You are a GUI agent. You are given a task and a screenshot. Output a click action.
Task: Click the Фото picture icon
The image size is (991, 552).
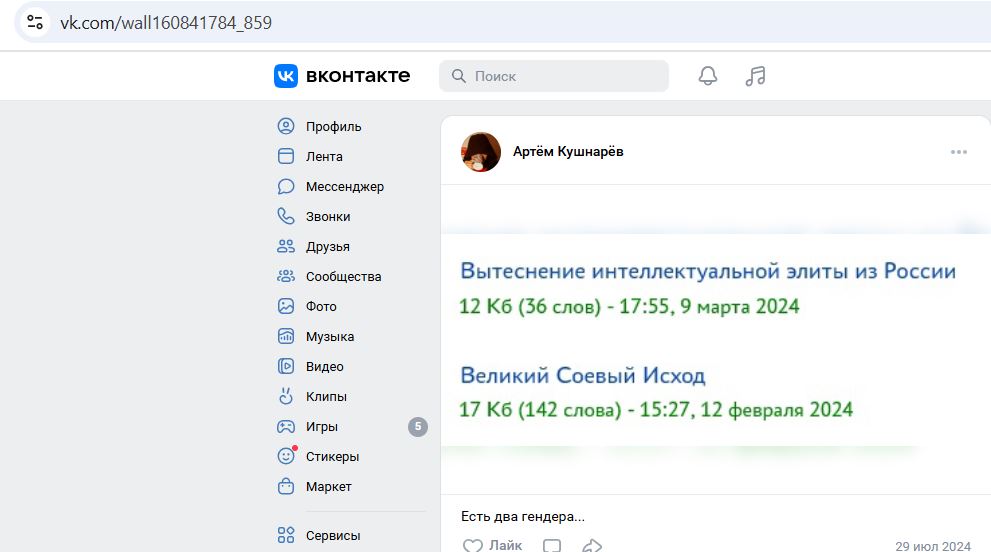point(286,306)
